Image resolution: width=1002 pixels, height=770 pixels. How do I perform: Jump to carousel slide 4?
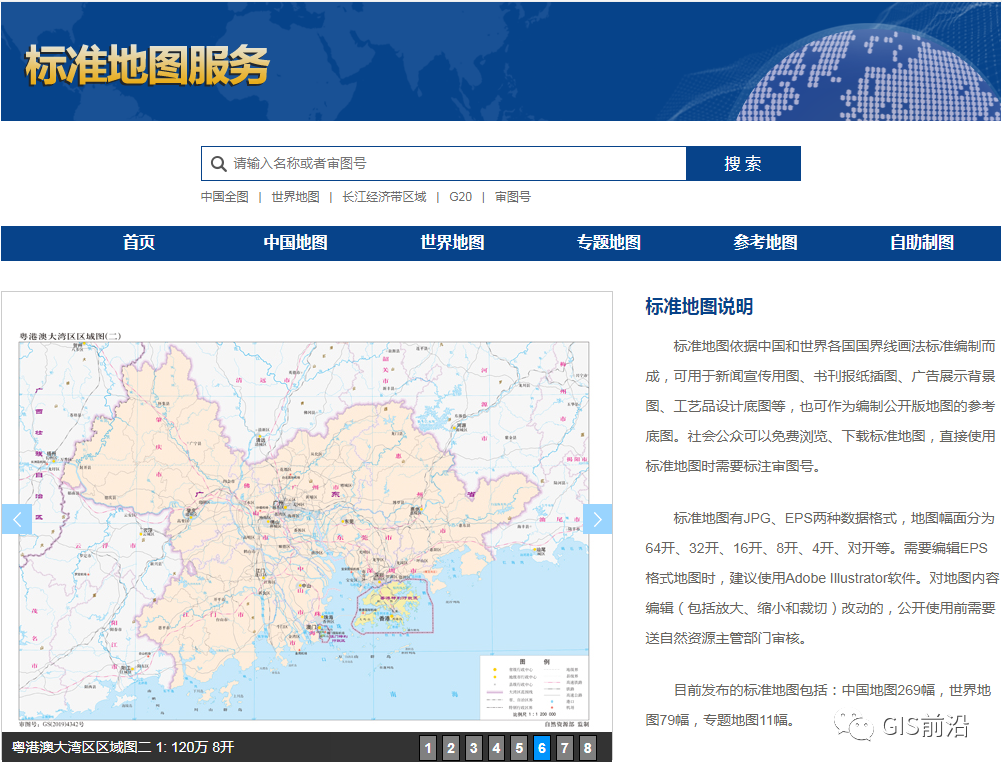coord(497,748)
